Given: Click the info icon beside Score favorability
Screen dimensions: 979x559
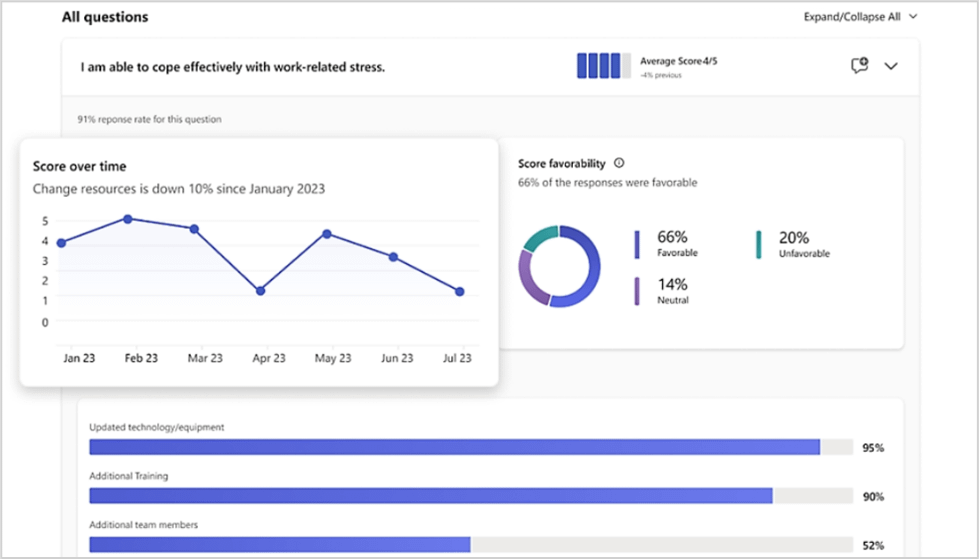Looking at the screenshot, I should tap(619, 163).
